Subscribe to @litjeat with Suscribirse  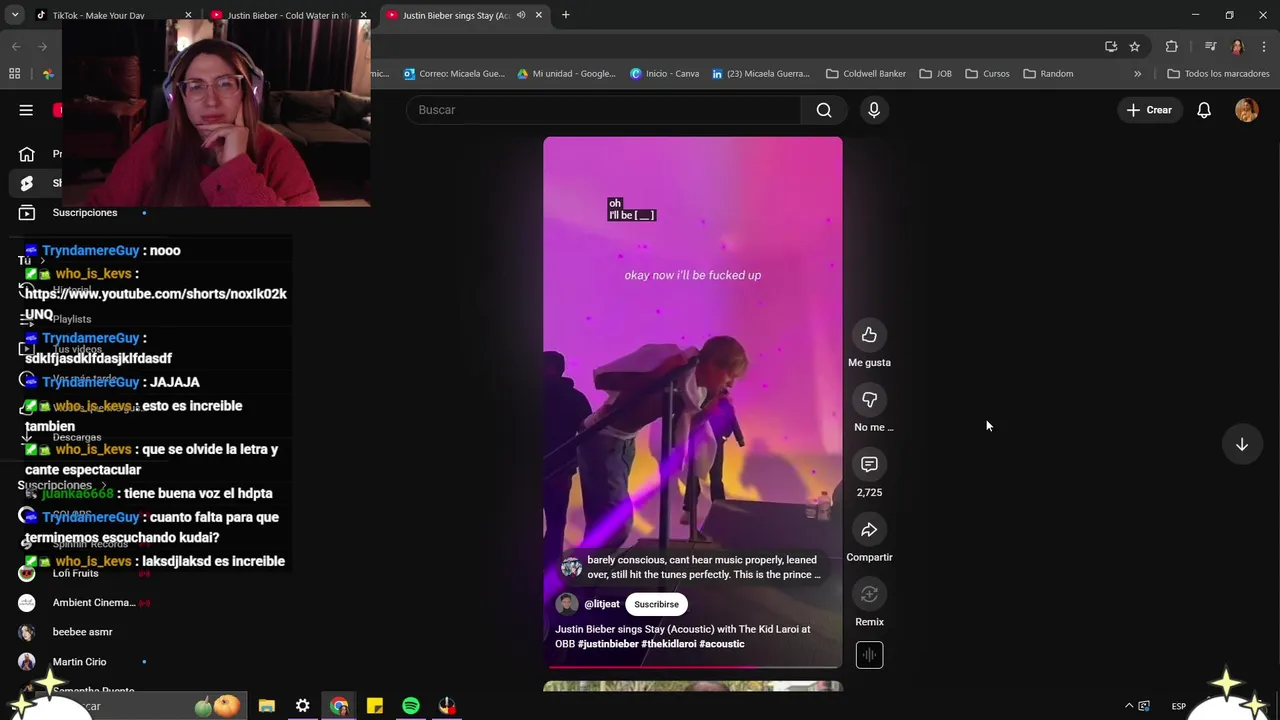point(656,604)
